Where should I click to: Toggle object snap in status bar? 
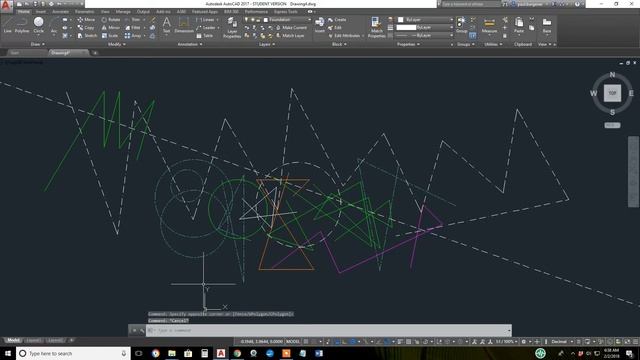387,342
